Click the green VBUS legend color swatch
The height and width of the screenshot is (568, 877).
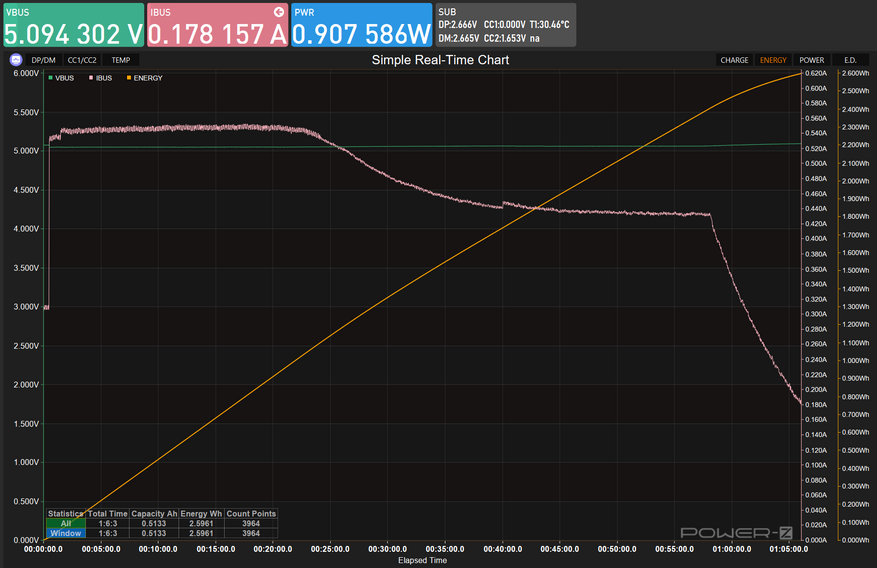coord(50,78)
